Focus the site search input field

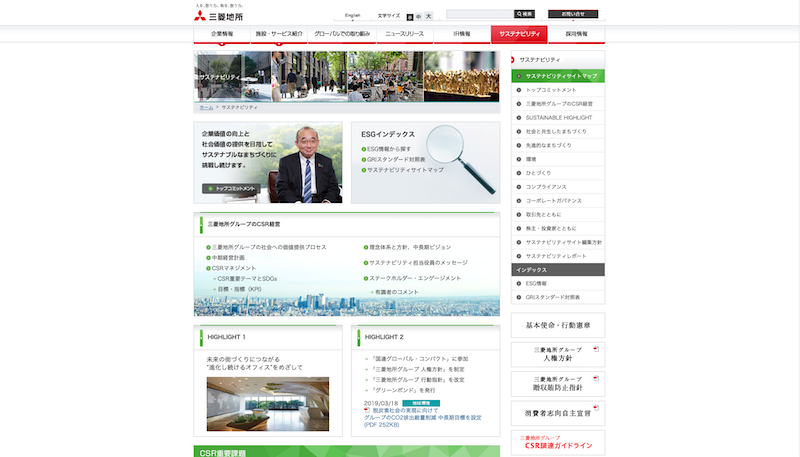pos(480,14)
